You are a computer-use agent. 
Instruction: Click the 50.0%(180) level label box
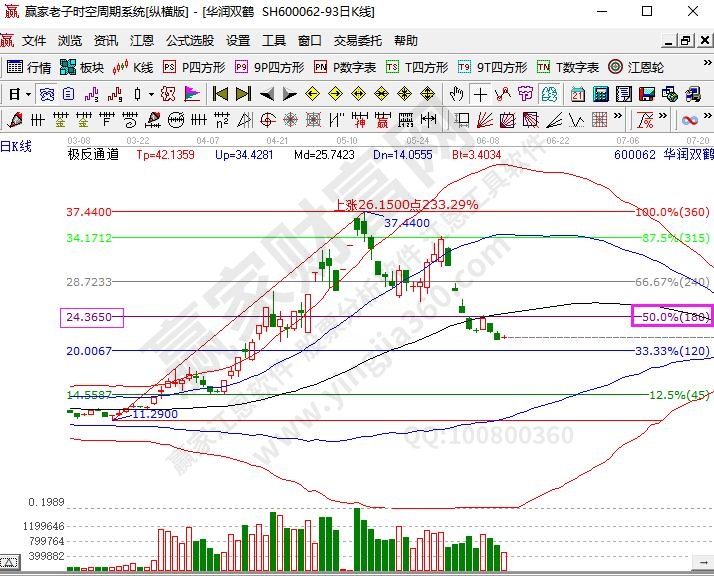672,317
